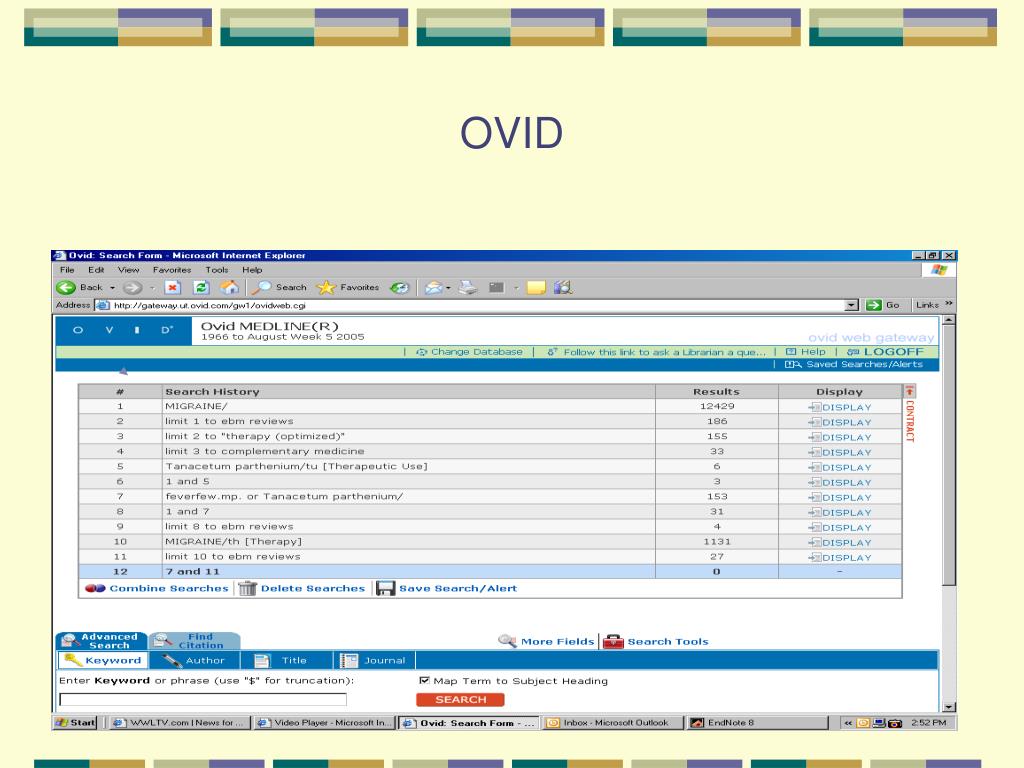Viewport: 1024px width, 768px height.
Task: Toggle Map Term to Subject Heading checkbox
Action: (x=424, y=680)
